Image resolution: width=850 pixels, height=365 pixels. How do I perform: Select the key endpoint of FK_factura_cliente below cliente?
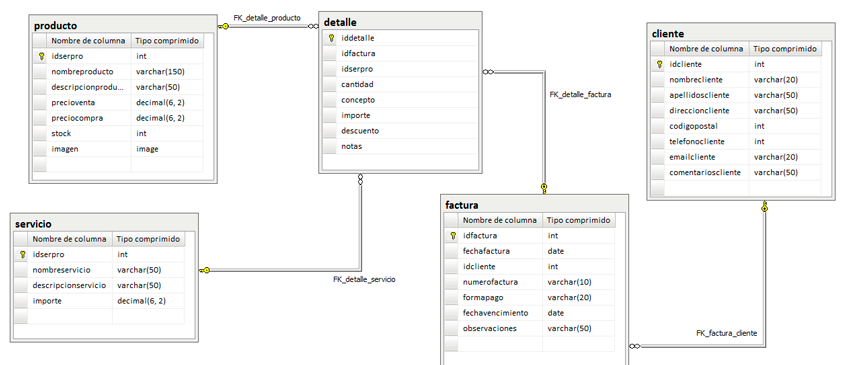(764, 207)
